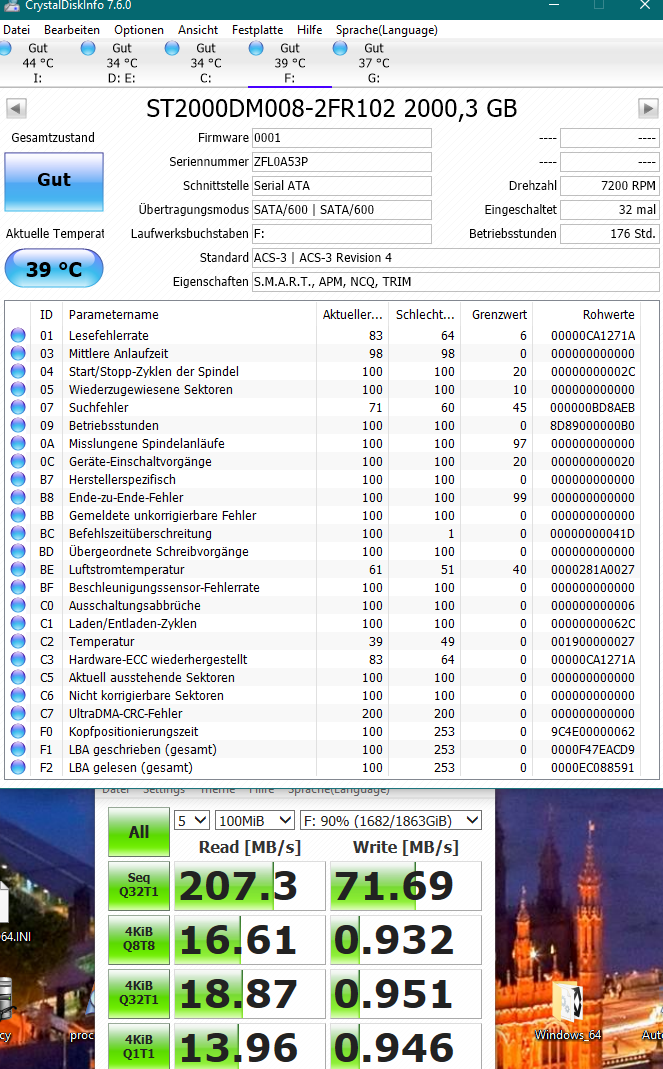This screenshot has width=663, height=1069.
Task: Run the Seq Q32T1 benchmark
Action: [x=139, y=885]
